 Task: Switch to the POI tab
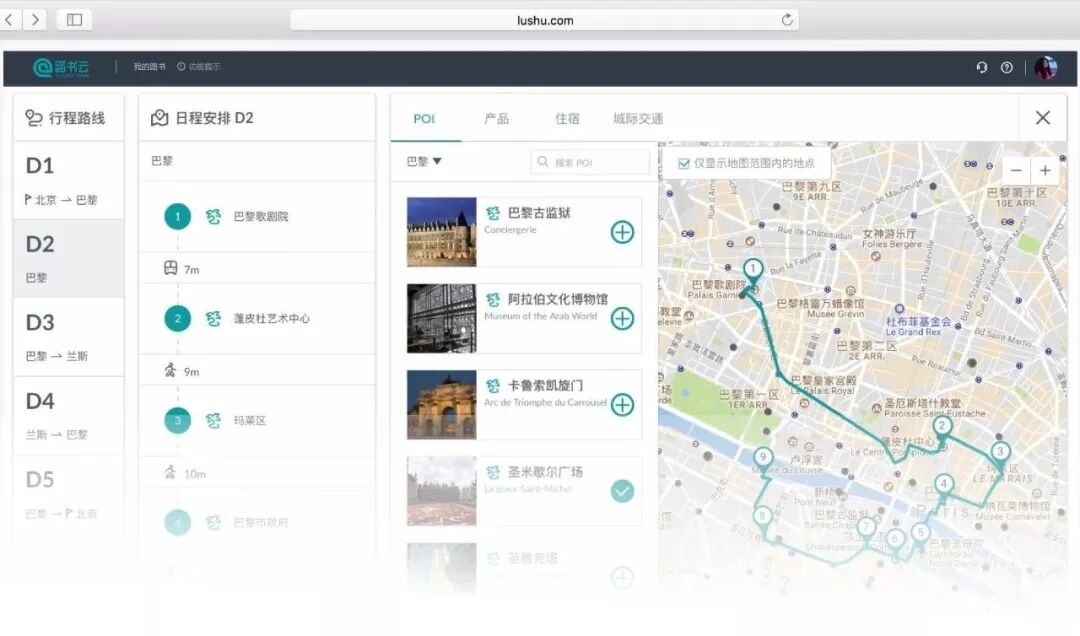click(x=424, y=119)
